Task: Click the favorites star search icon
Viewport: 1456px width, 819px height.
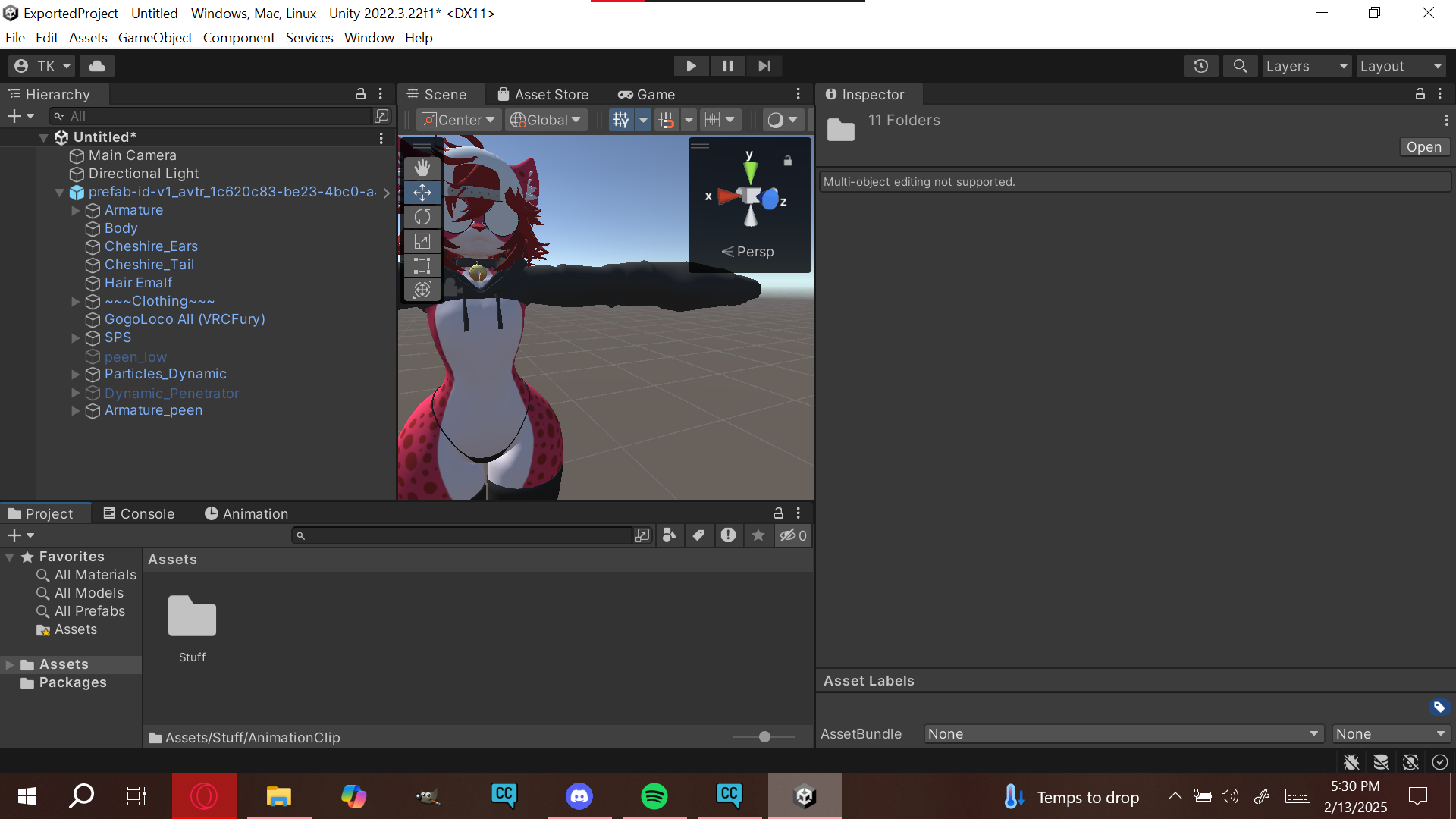Action: click(x=758, y=535)
